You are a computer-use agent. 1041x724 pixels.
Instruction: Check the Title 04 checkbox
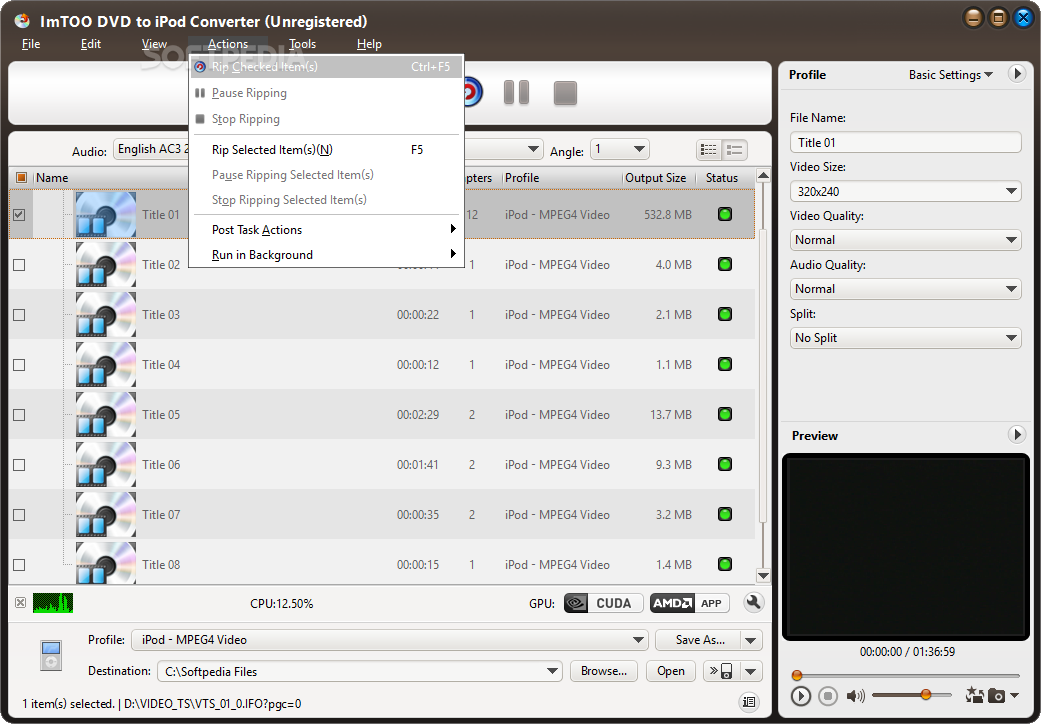(x=19, y=365)
